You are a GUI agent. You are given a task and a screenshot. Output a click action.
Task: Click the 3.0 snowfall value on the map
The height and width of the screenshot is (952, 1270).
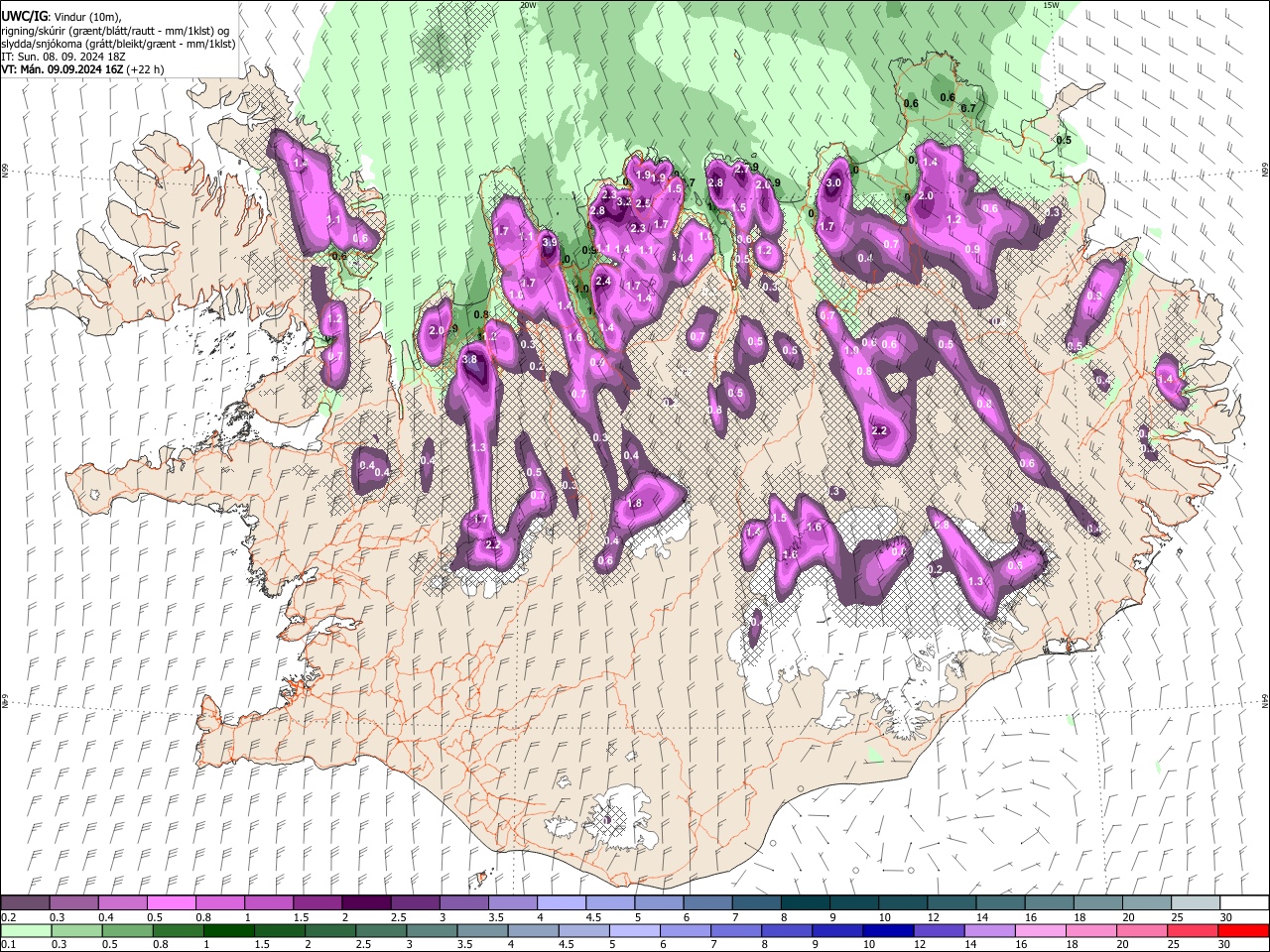(x=833, y=182)
